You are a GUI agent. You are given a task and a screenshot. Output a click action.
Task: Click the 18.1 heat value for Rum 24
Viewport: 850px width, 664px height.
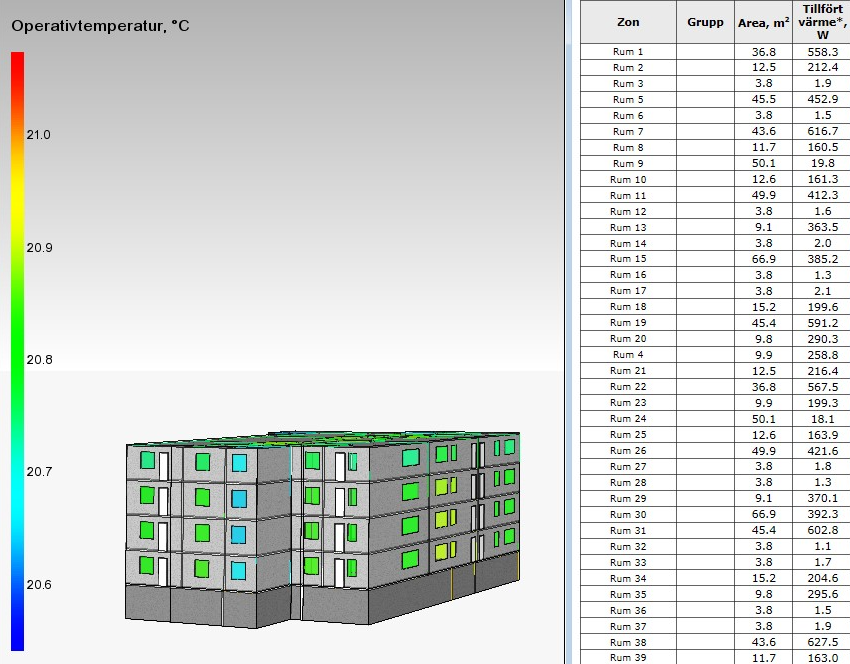(x=822, y=419)
